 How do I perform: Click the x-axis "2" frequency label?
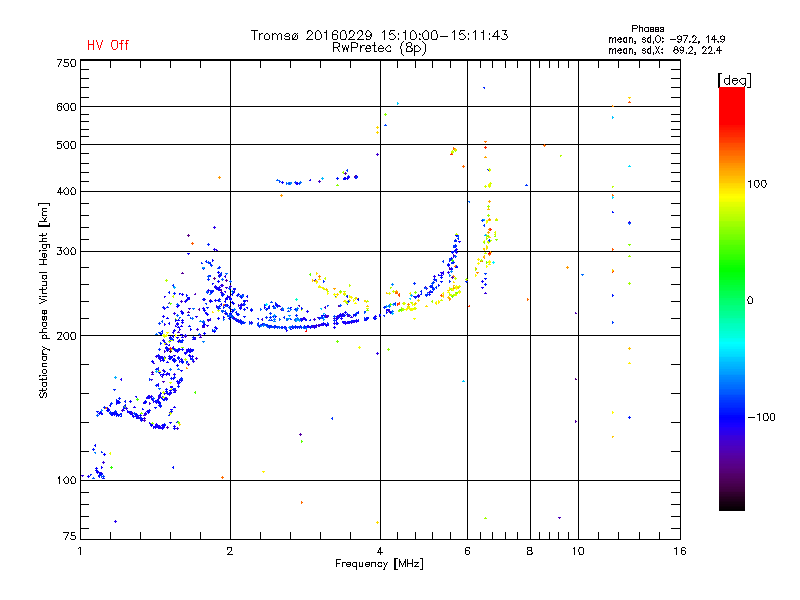(230, 551)
